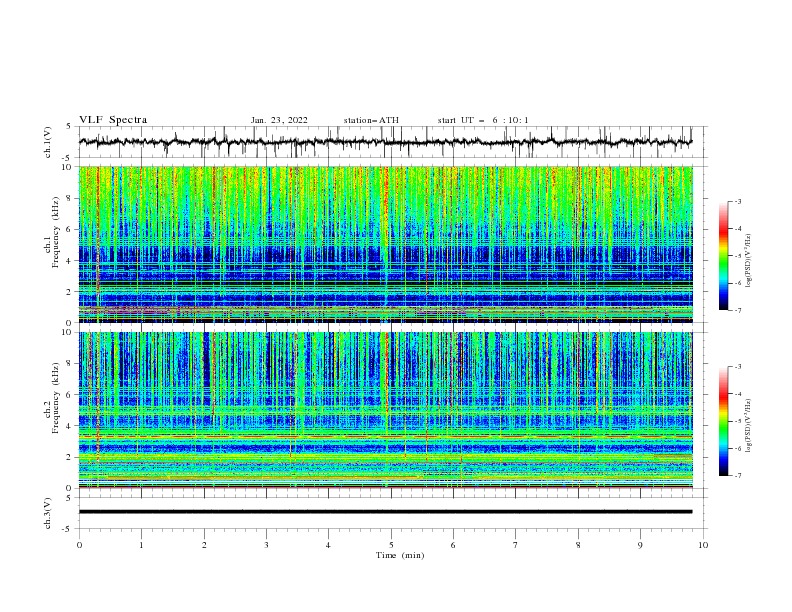The image size is (792, 612).
Task: Click the time axis tick label '0'
Action: [x=79, y=545]
